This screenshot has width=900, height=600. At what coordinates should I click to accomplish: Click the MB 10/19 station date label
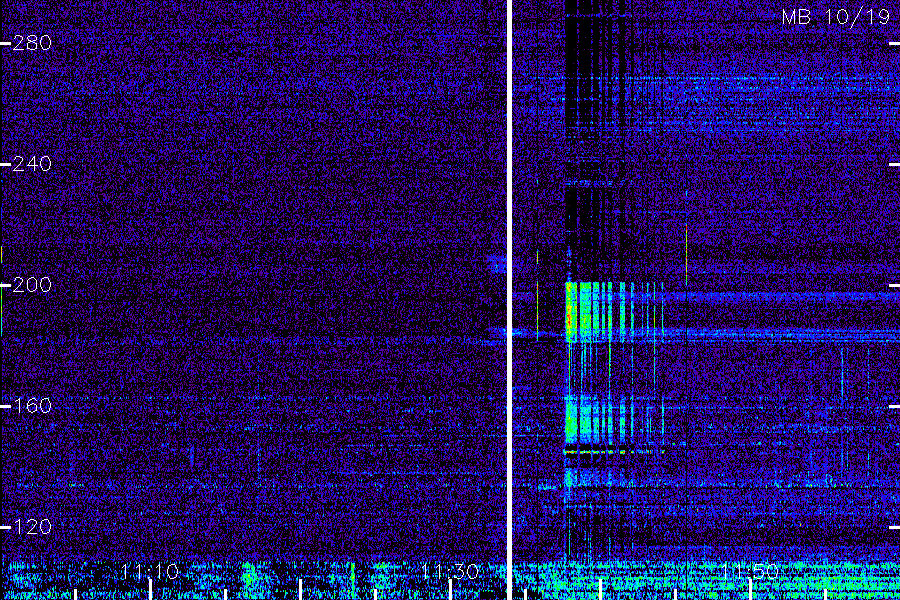pyautogui.click(x=836, y=17)
